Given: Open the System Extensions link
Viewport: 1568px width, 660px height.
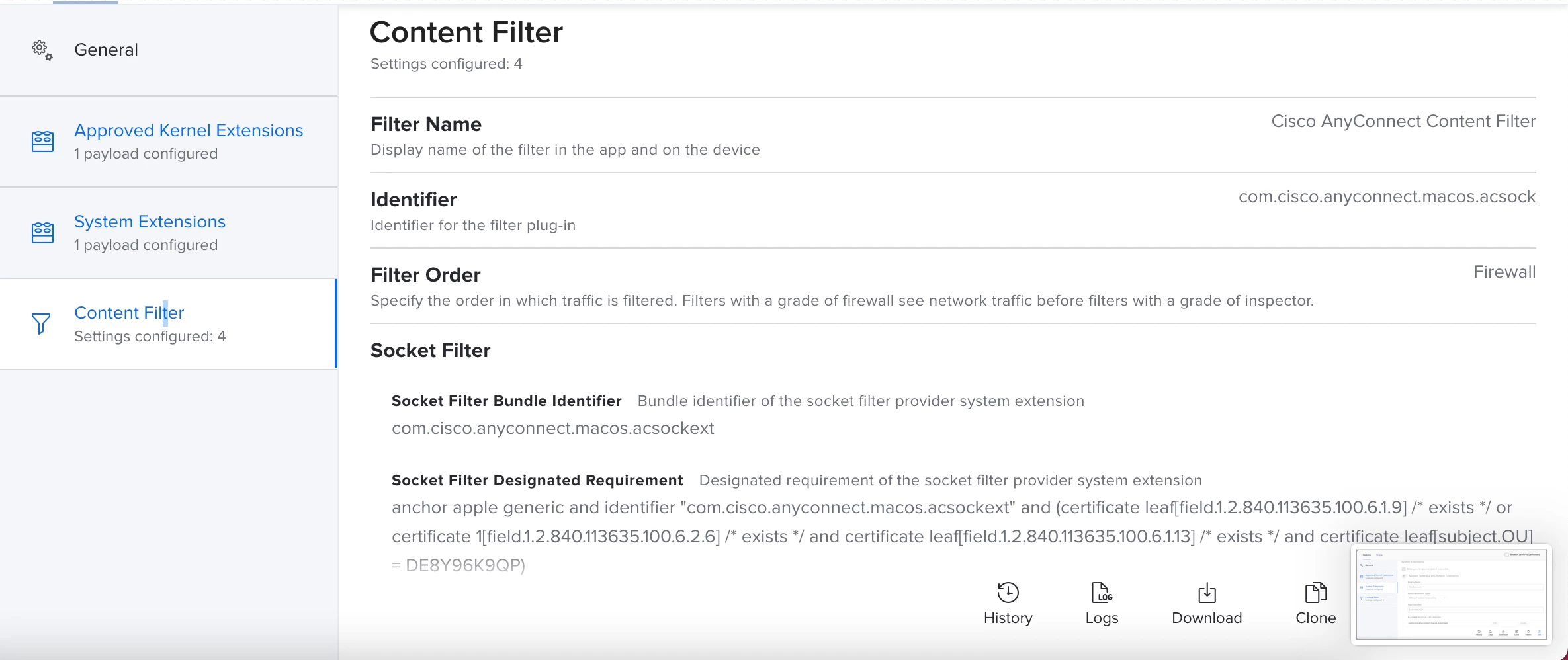Looking at the screenshot, I should [150, 222].
